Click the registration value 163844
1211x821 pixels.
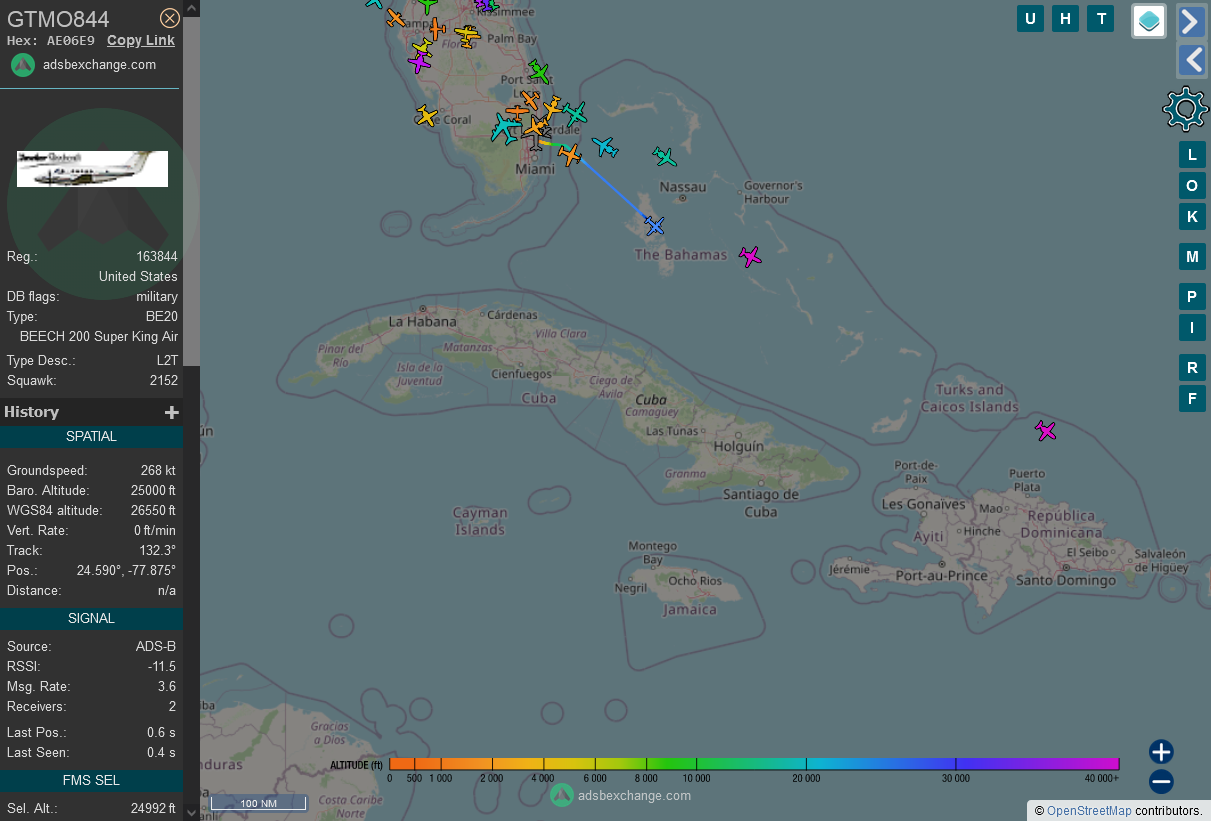tap(157, 257)
